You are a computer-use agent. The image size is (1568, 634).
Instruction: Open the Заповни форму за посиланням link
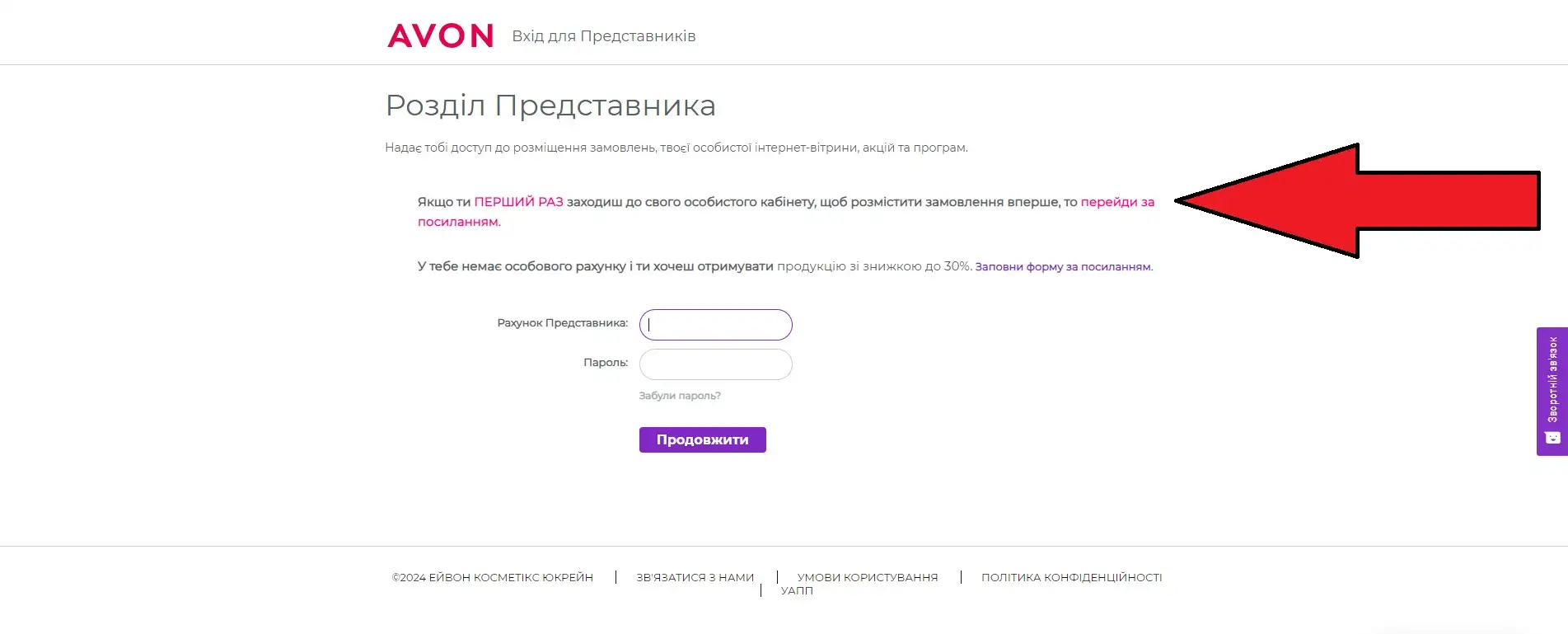[1063, 266]
